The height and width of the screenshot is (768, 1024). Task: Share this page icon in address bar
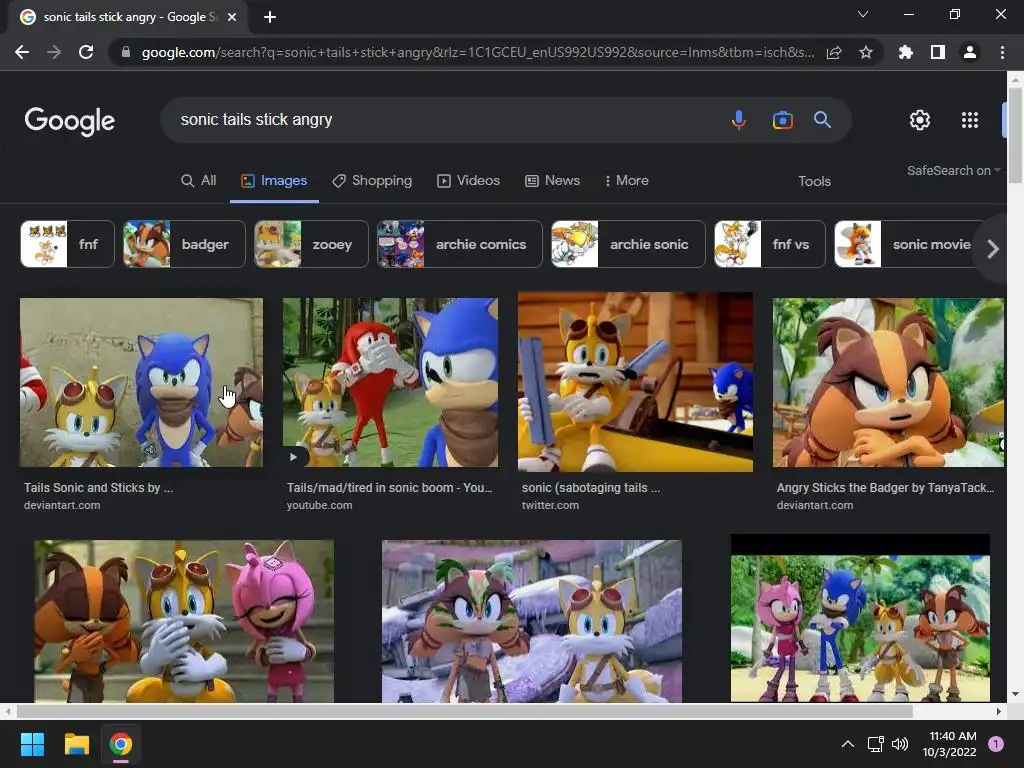[x=834, y=52]
